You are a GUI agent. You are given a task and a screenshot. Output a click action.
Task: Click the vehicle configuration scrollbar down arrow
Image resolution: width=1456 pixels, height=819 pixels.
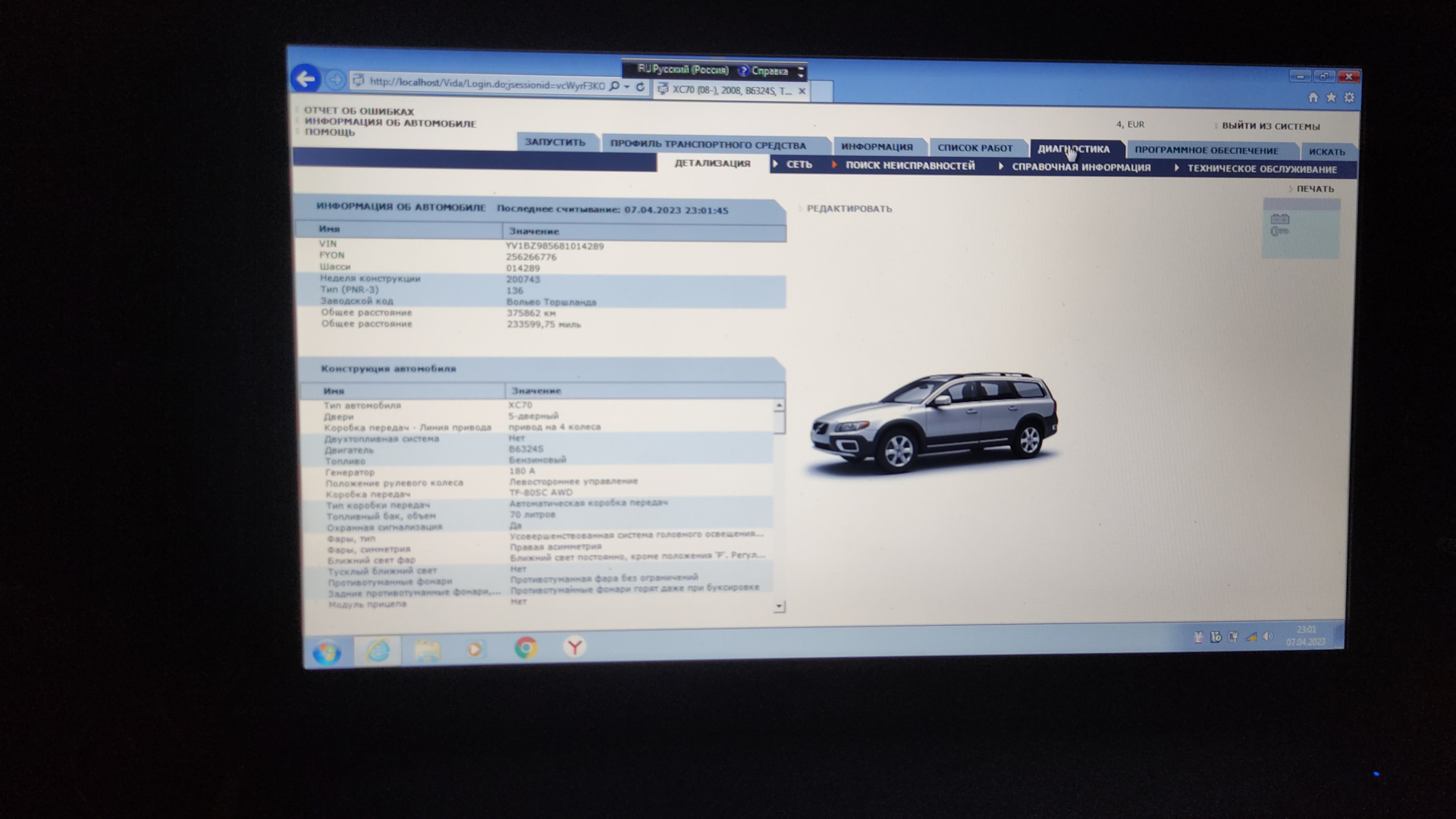(x=779, y=607)
